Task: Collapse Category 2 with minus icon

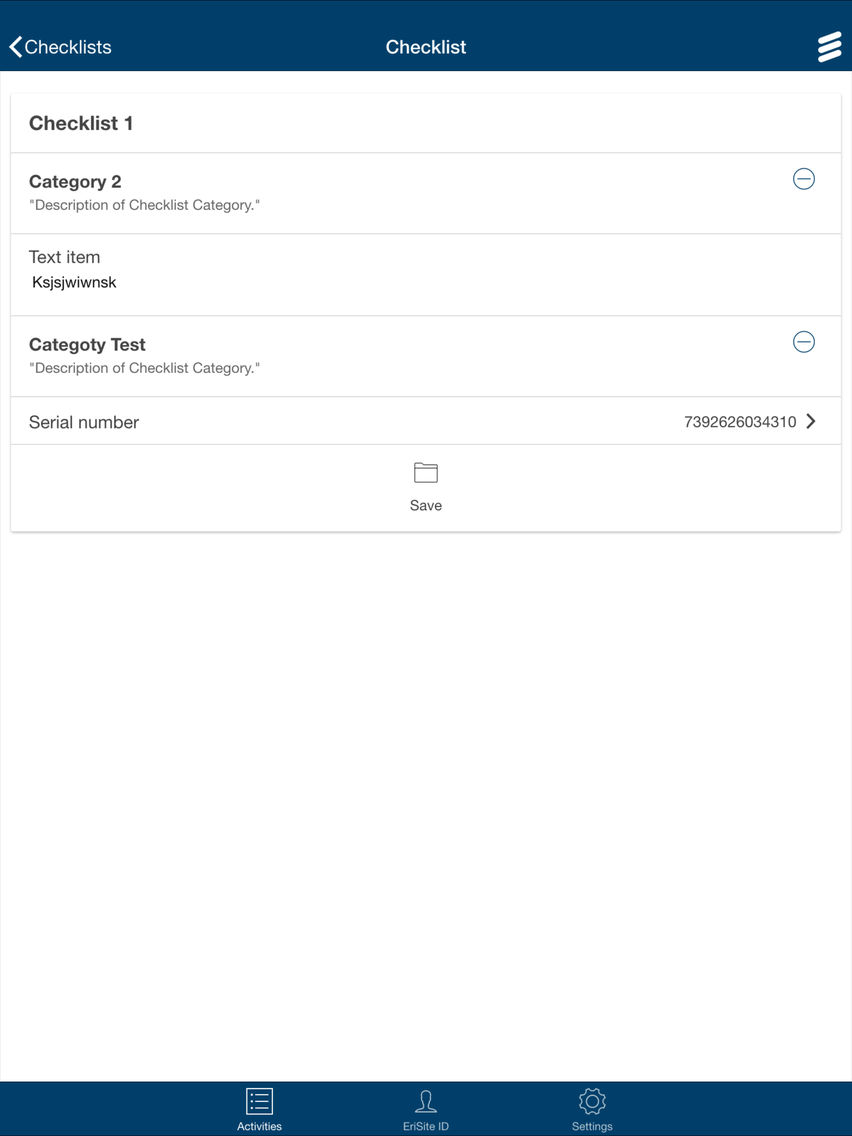Action: tap(803, 178)
